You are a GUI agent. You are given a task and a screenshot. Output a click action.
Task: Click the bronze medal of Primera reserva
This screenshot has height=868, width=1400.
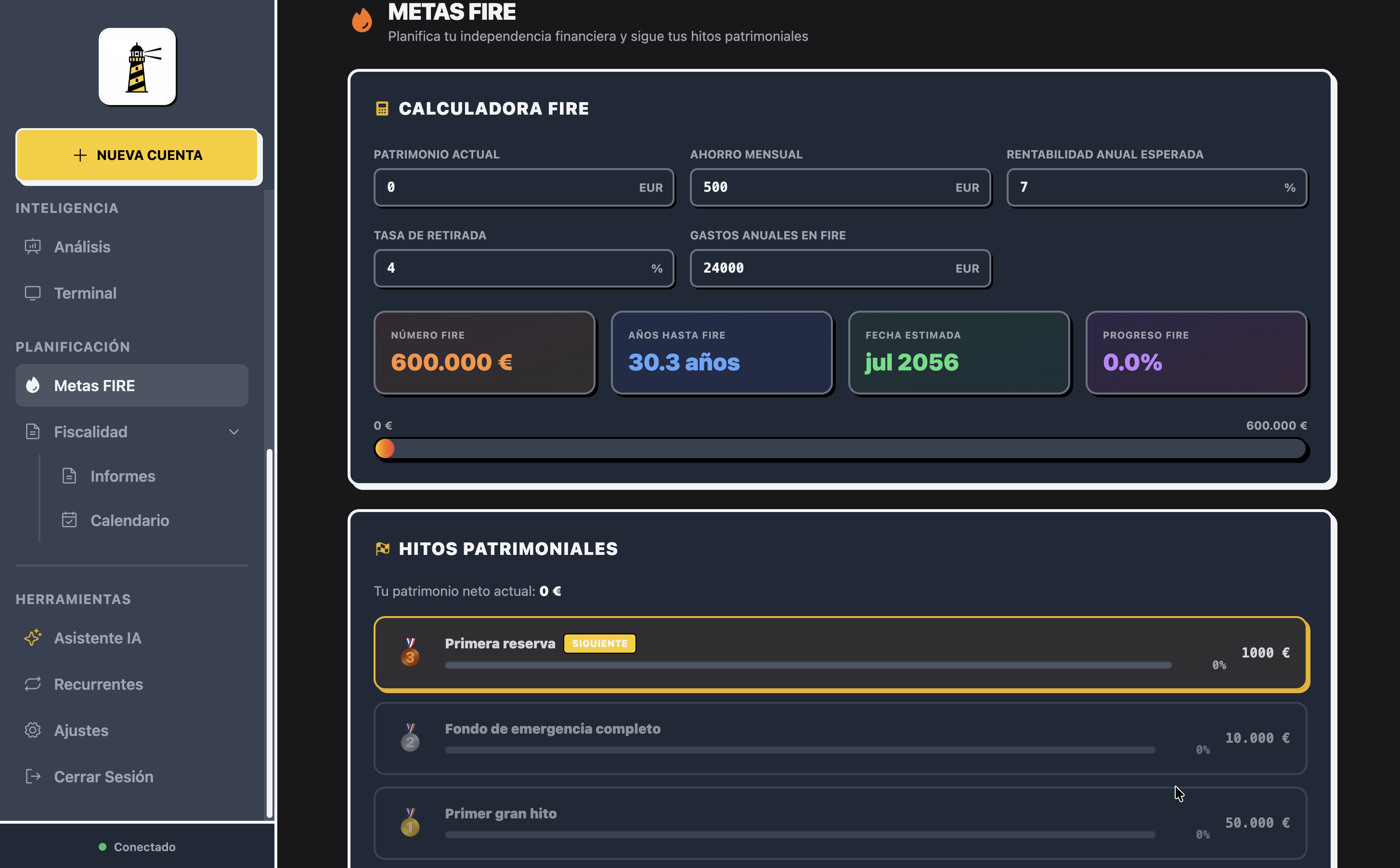point(410,652)
